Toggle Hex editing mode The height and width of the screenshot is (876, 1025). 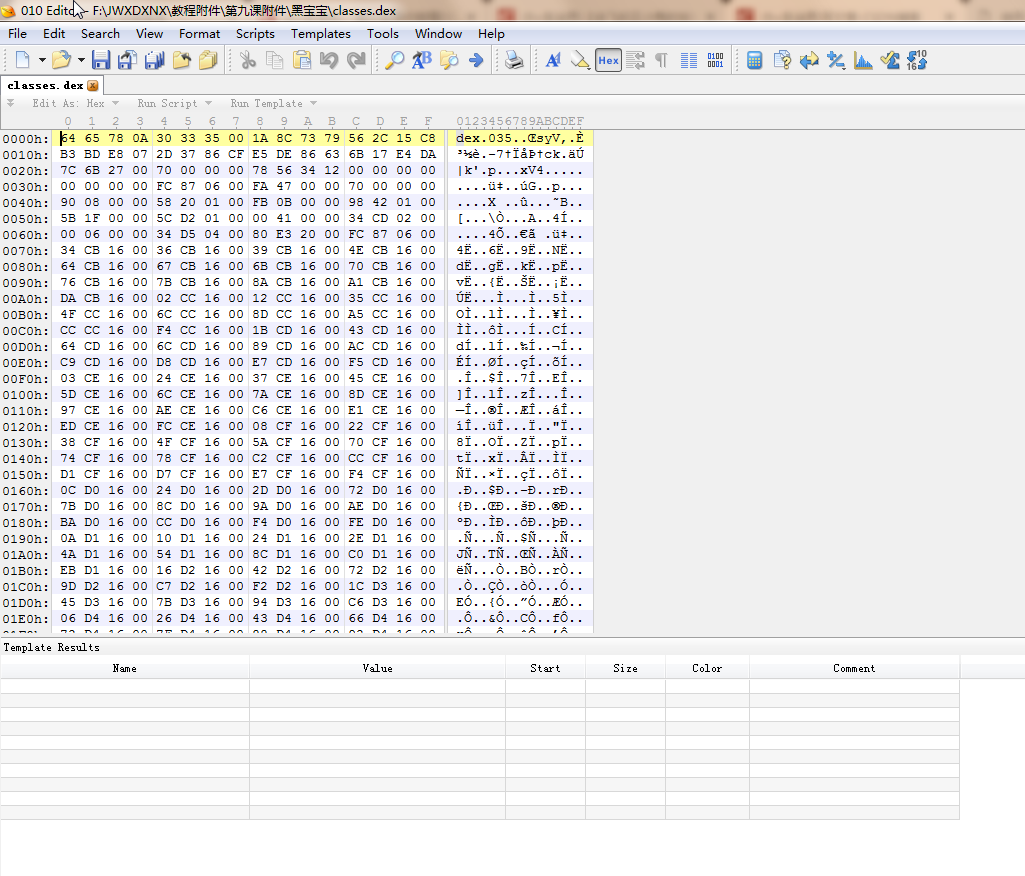(608, 60)
